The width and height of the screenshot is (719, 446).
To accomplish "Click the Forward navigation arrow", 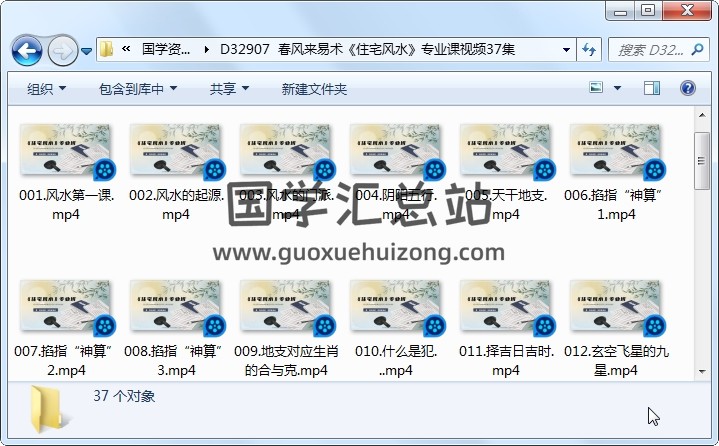I will click(61, 50).
